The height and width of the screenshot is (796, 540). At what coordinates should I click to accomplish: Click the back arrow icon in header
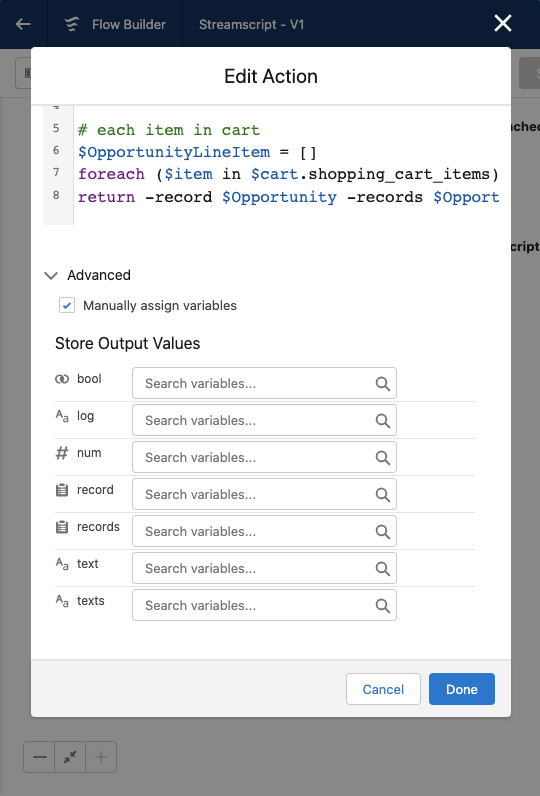(23, 24)
